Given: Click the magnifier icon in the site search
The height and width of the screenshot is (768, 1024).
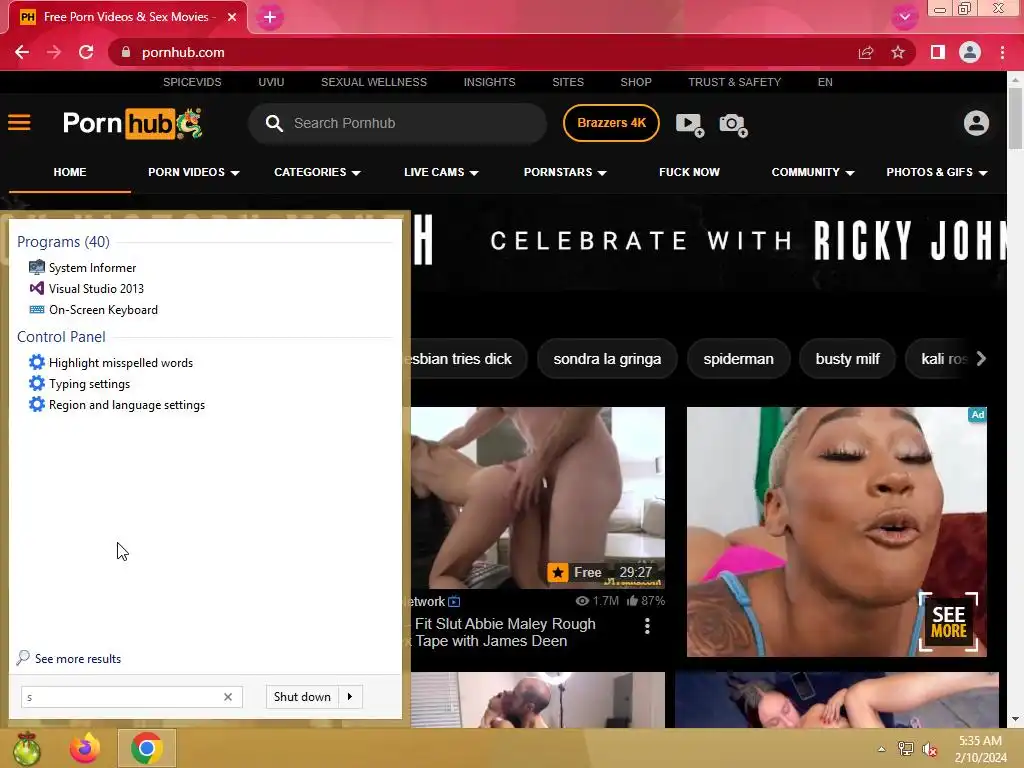Looking at the screenshot, I should tap(274, 123).
